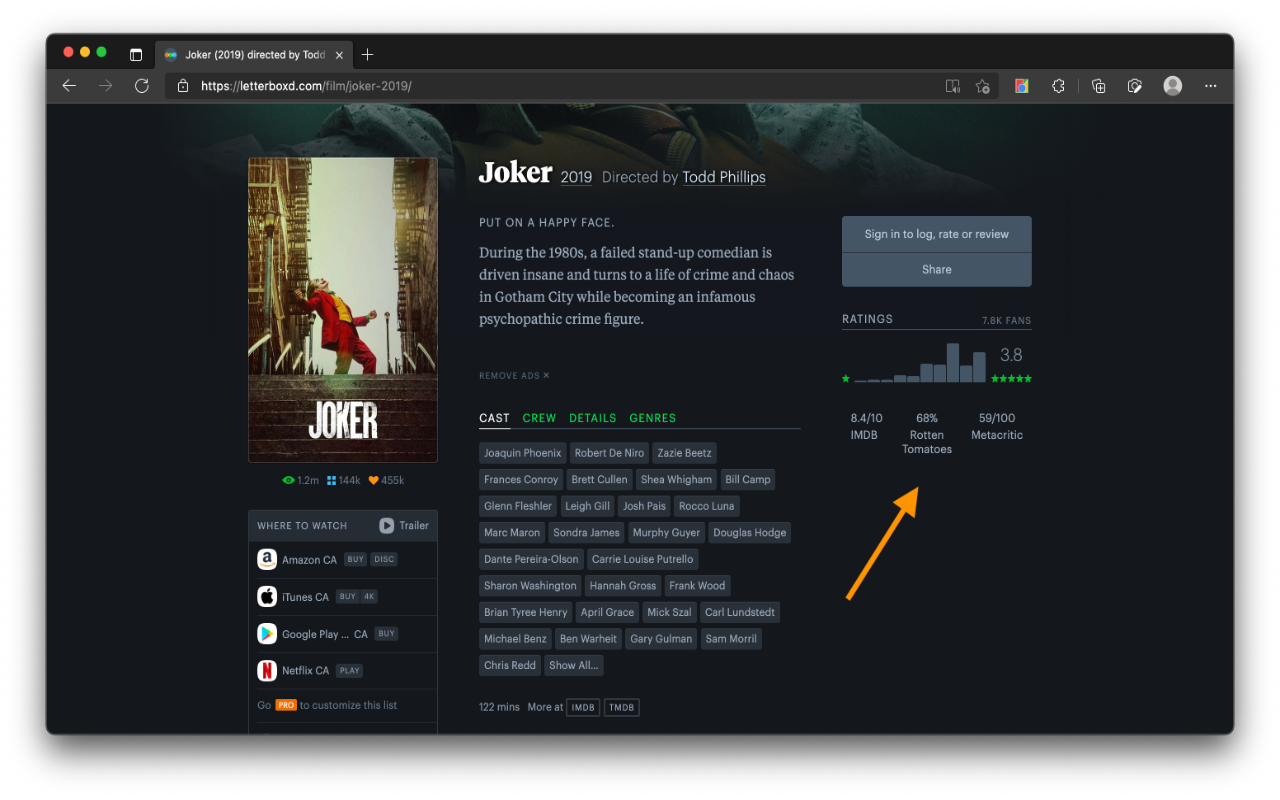Open the Joker poster image
The width and height of the screenshot is (1280, 800).
pos(343,310)
